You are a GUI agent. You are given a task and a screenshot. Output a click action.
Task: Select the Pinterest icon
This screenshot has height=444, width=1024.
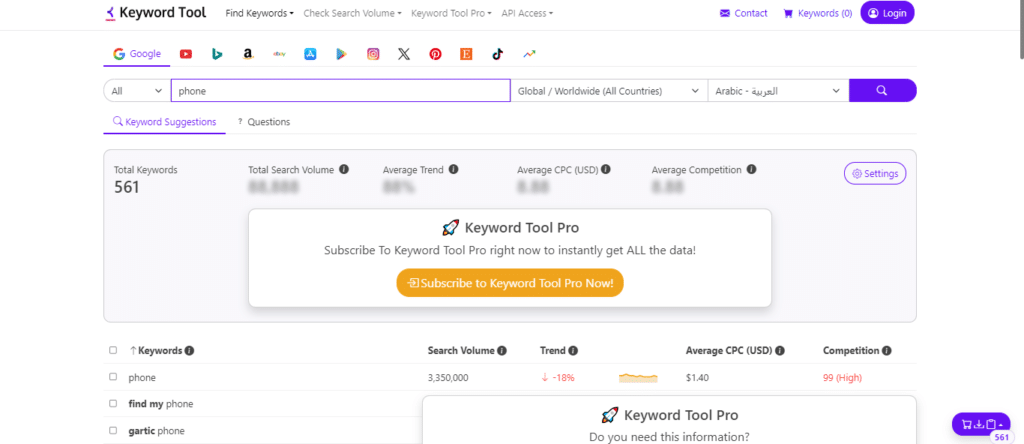click(435, 54)
